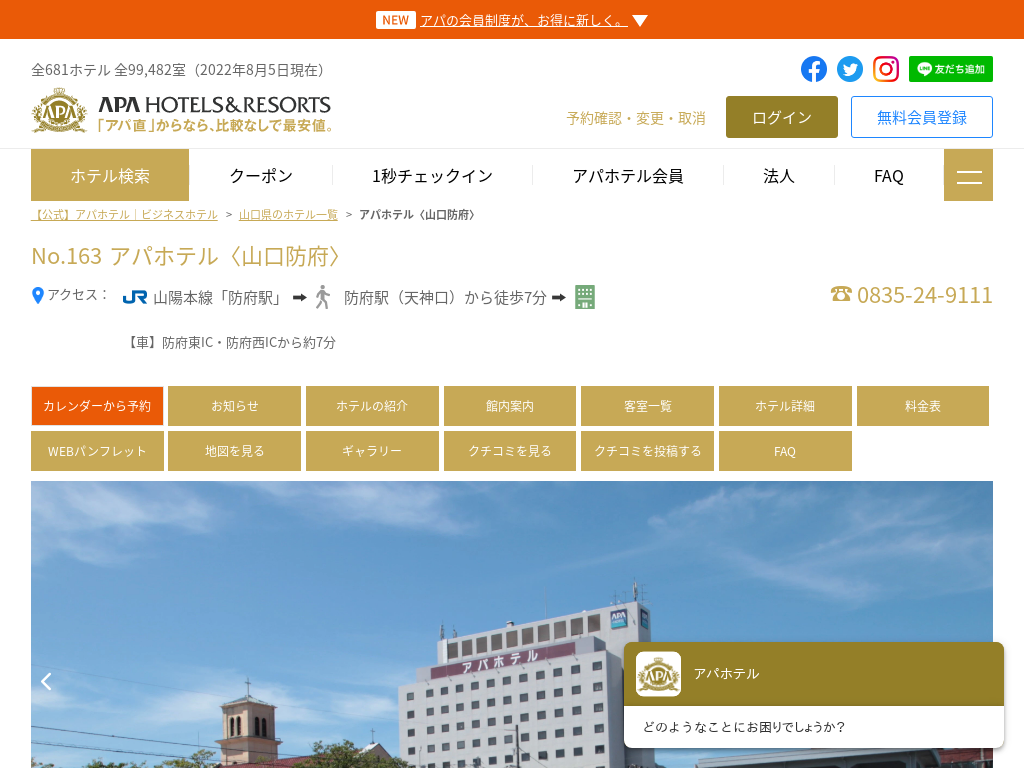Screen dimensions: 1024x768
Task: Click the breadcrumb text アパホテル〈山口防府〉
Action: coord(417,215)
